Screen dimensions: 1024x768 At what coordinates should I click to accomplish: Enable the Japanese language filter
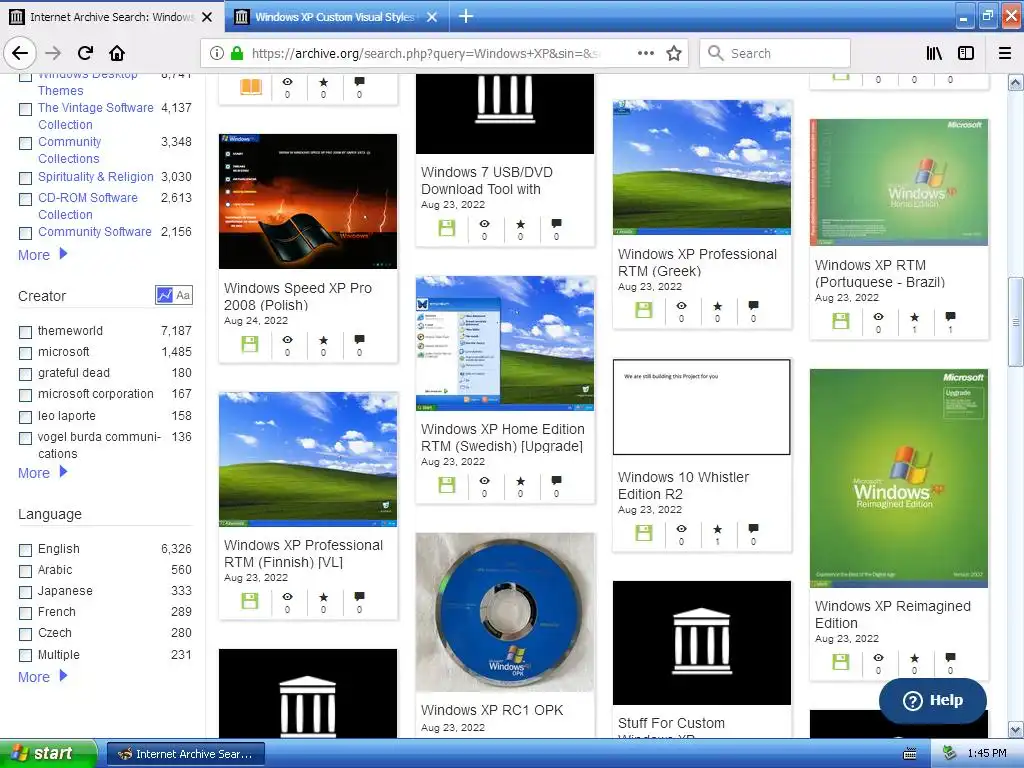pyautogui.click(x=25, y=592)
